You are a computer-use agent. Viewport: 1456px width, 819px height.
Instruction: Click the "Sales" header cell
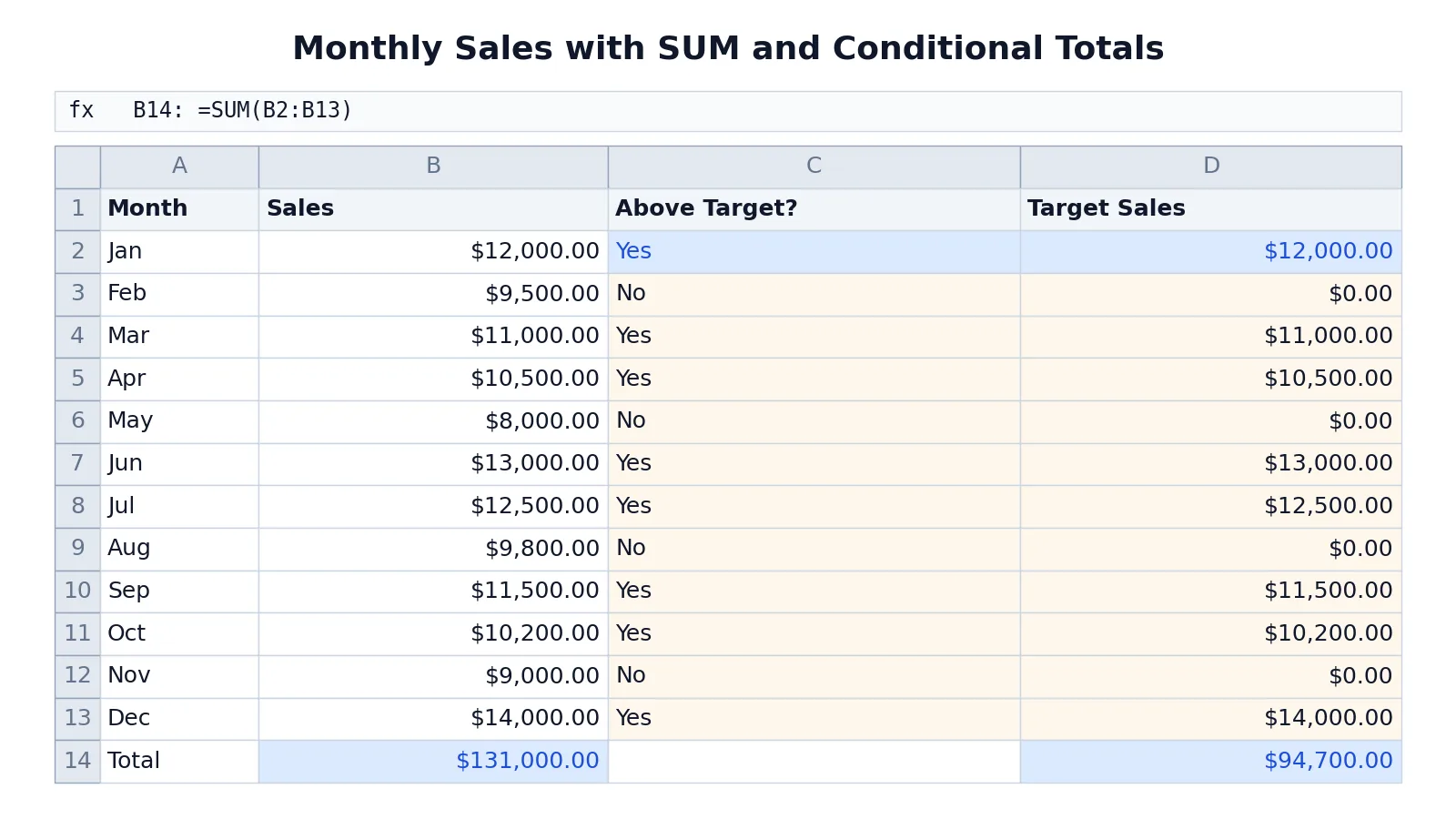433,209
